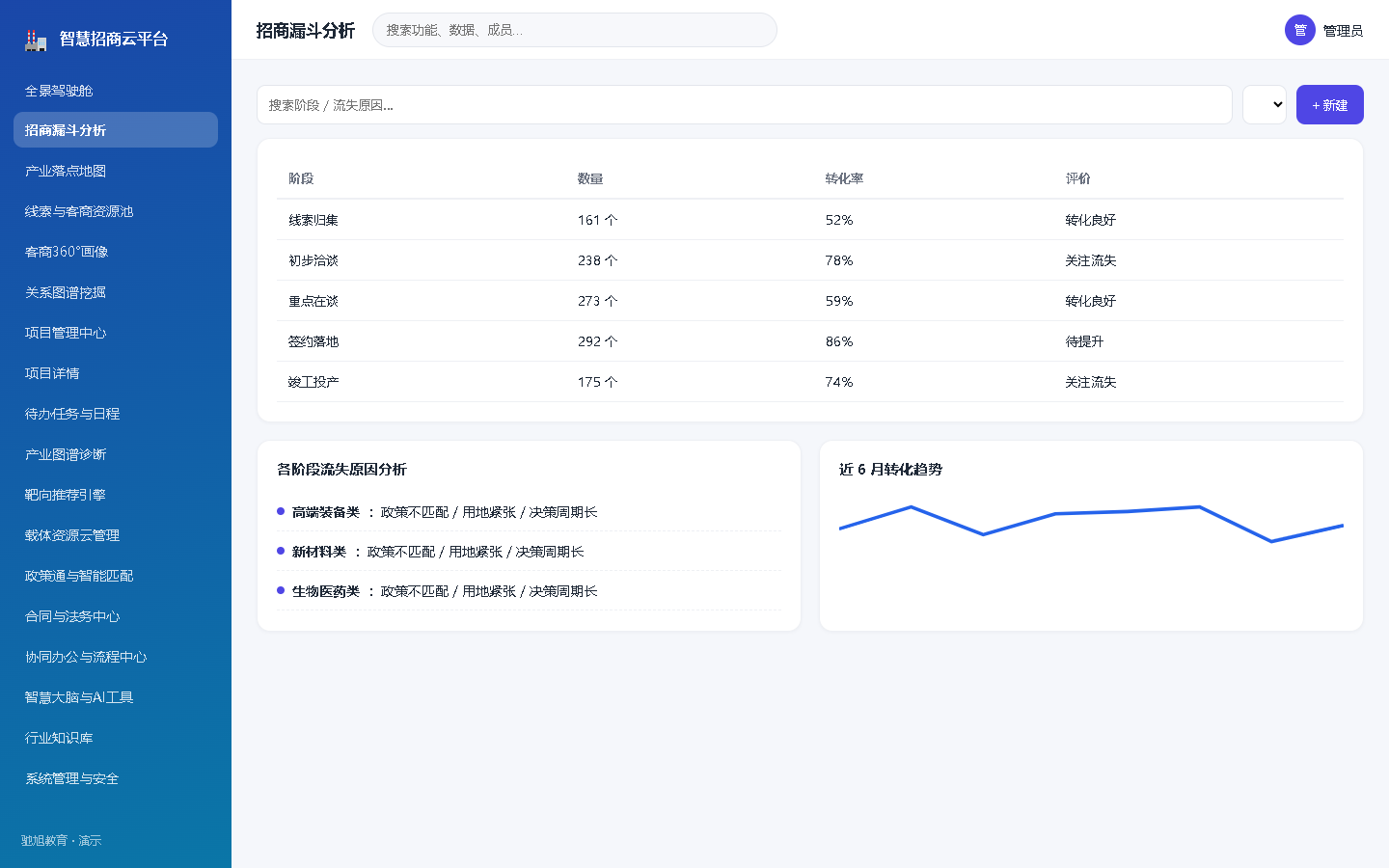Click the 59% conversion rate cell
1389x868 pixels.
(x=839, y=301)
